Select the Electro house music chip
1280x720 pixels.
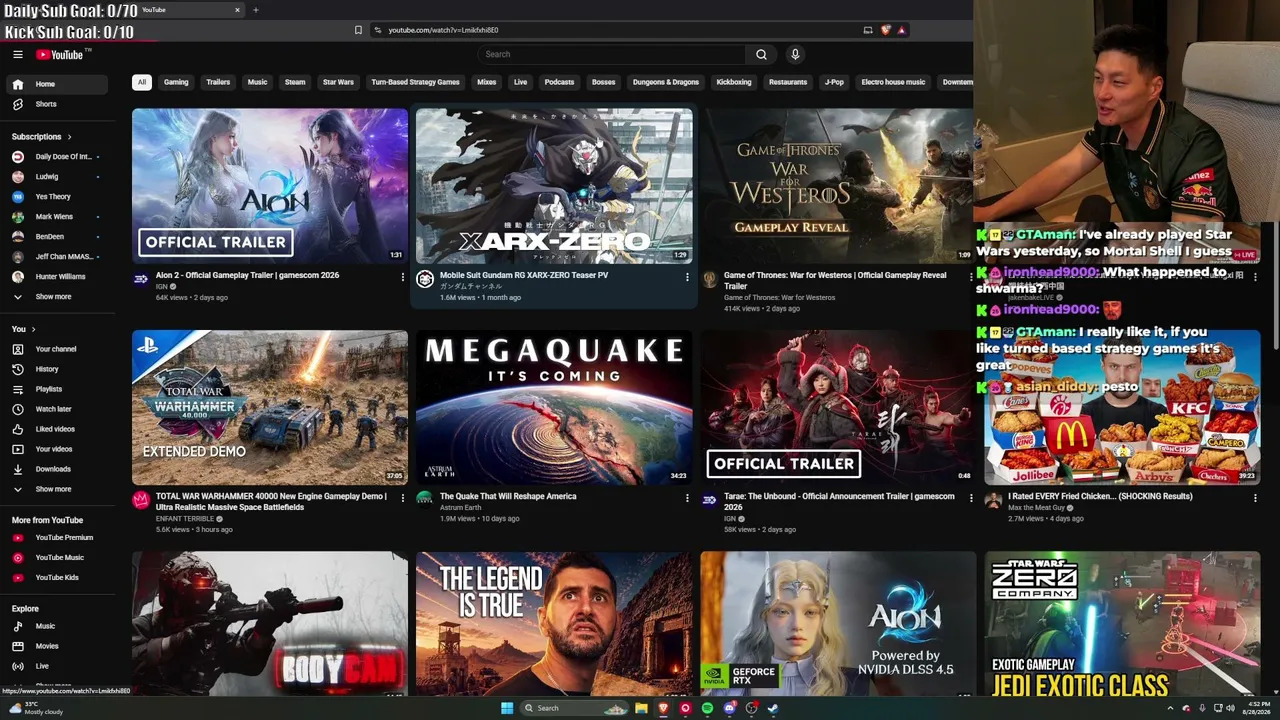(893, 82)
